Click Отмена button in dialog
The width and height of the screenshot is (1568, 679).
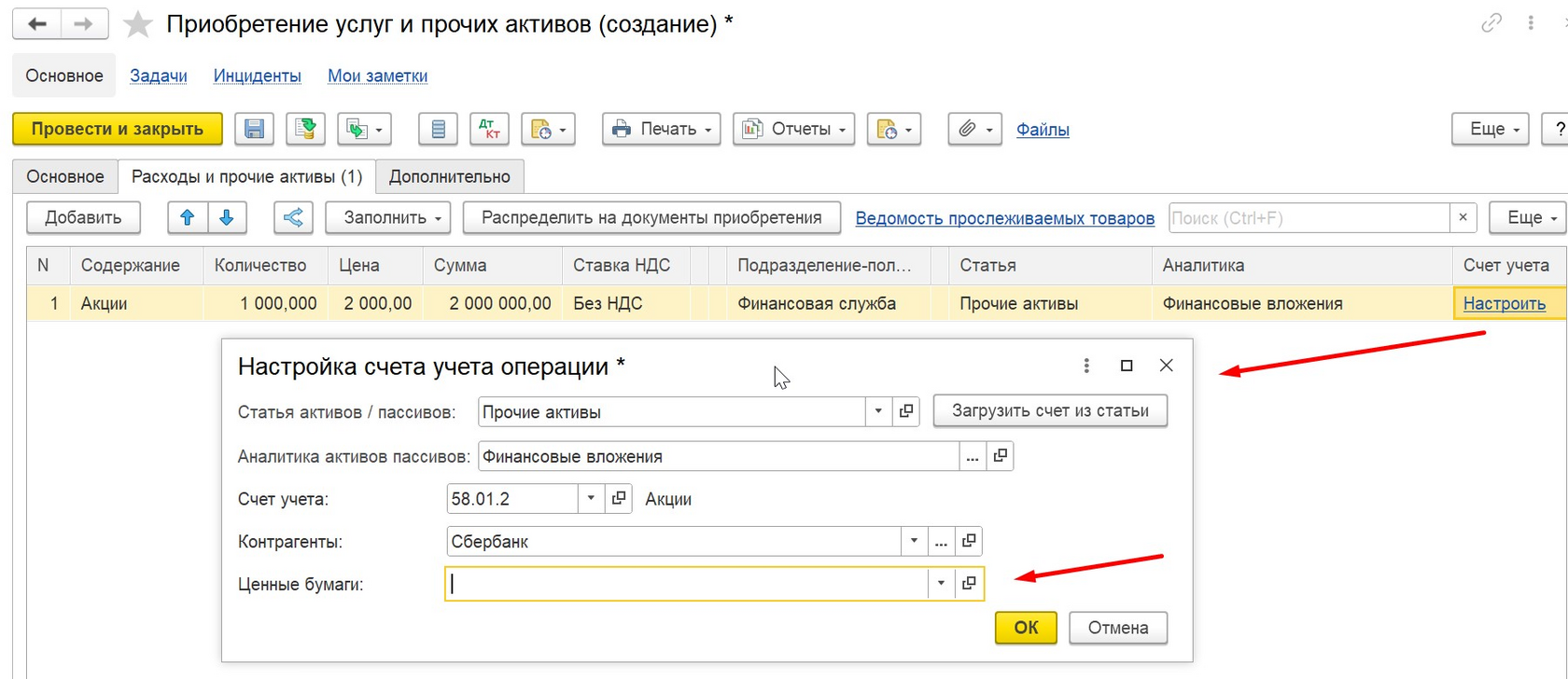[1118, 628]
